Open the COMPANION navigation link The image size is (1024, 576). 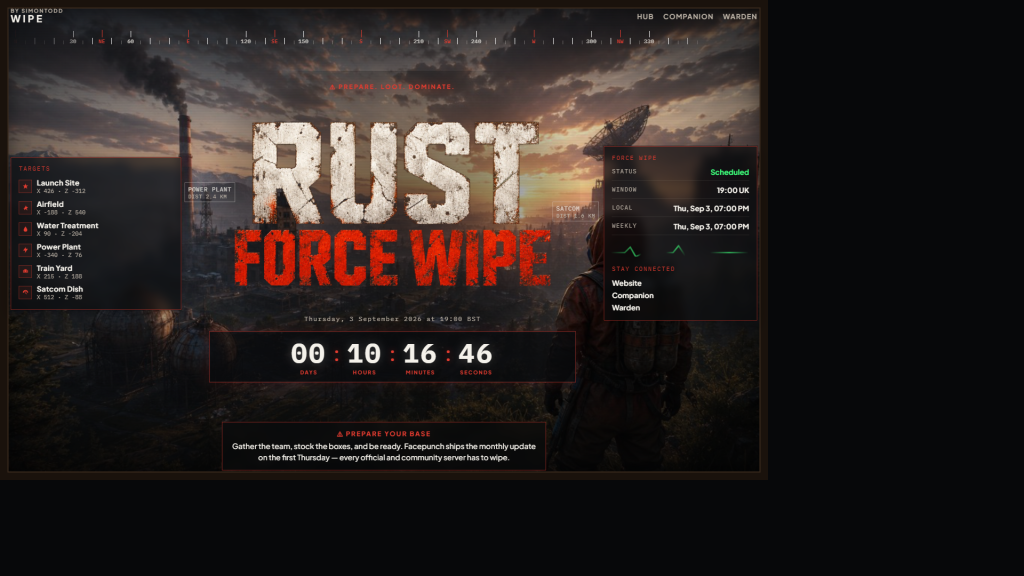tap(688, 17)
